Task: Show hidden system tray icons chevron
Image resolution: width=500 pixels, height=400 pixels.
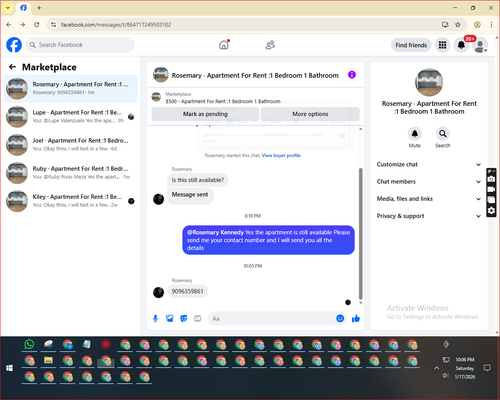Action: tap(436, 368)
